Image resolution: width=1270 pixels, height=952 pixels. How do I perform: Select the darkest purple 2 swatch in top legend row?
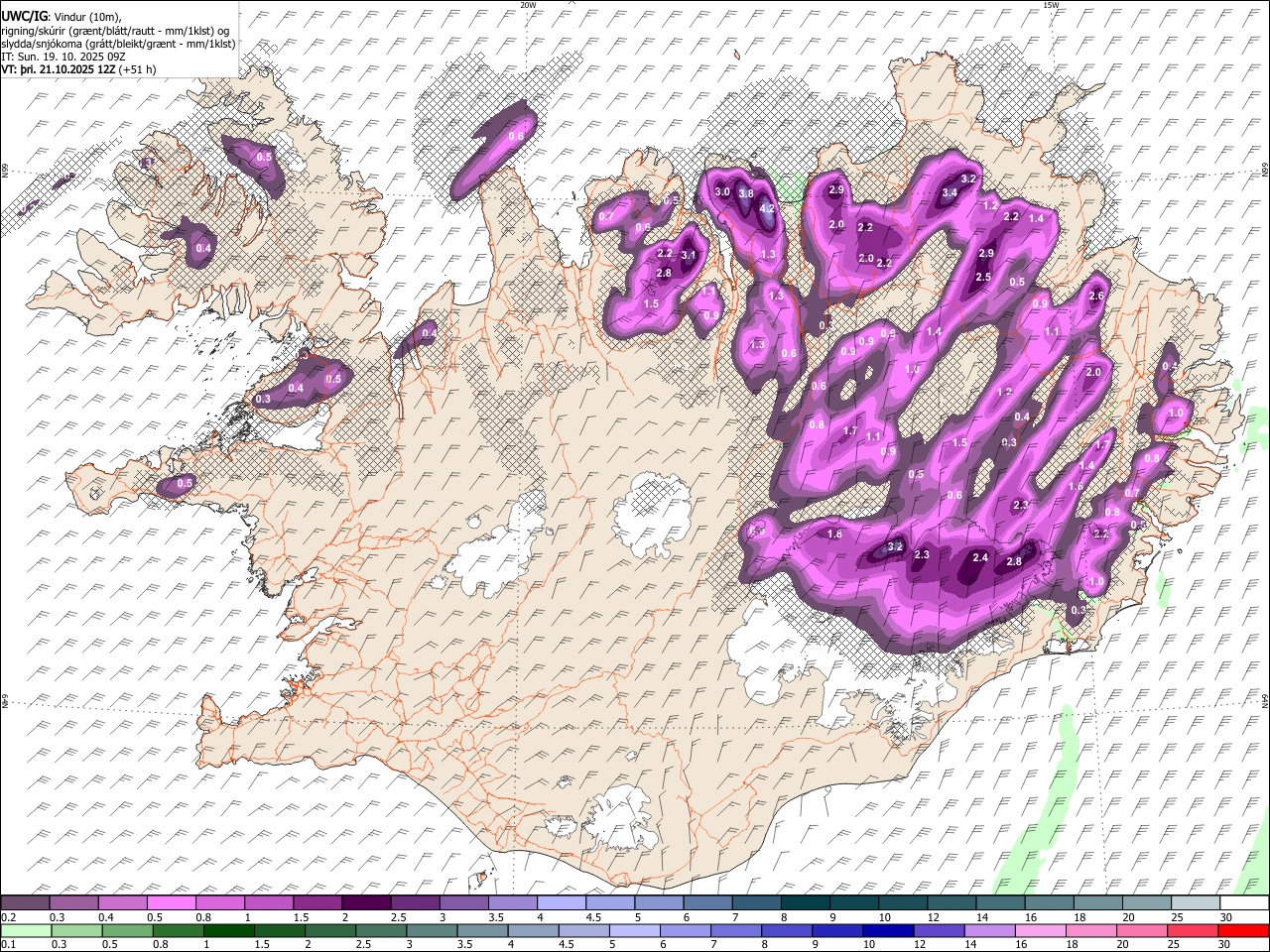pos(366,903)
